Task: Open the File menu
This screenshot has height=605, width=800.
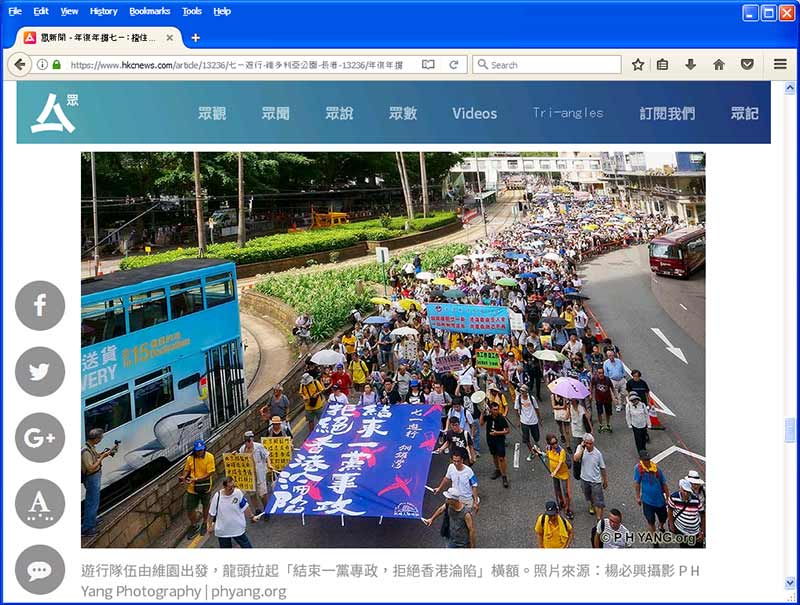Action: point(15,11)
